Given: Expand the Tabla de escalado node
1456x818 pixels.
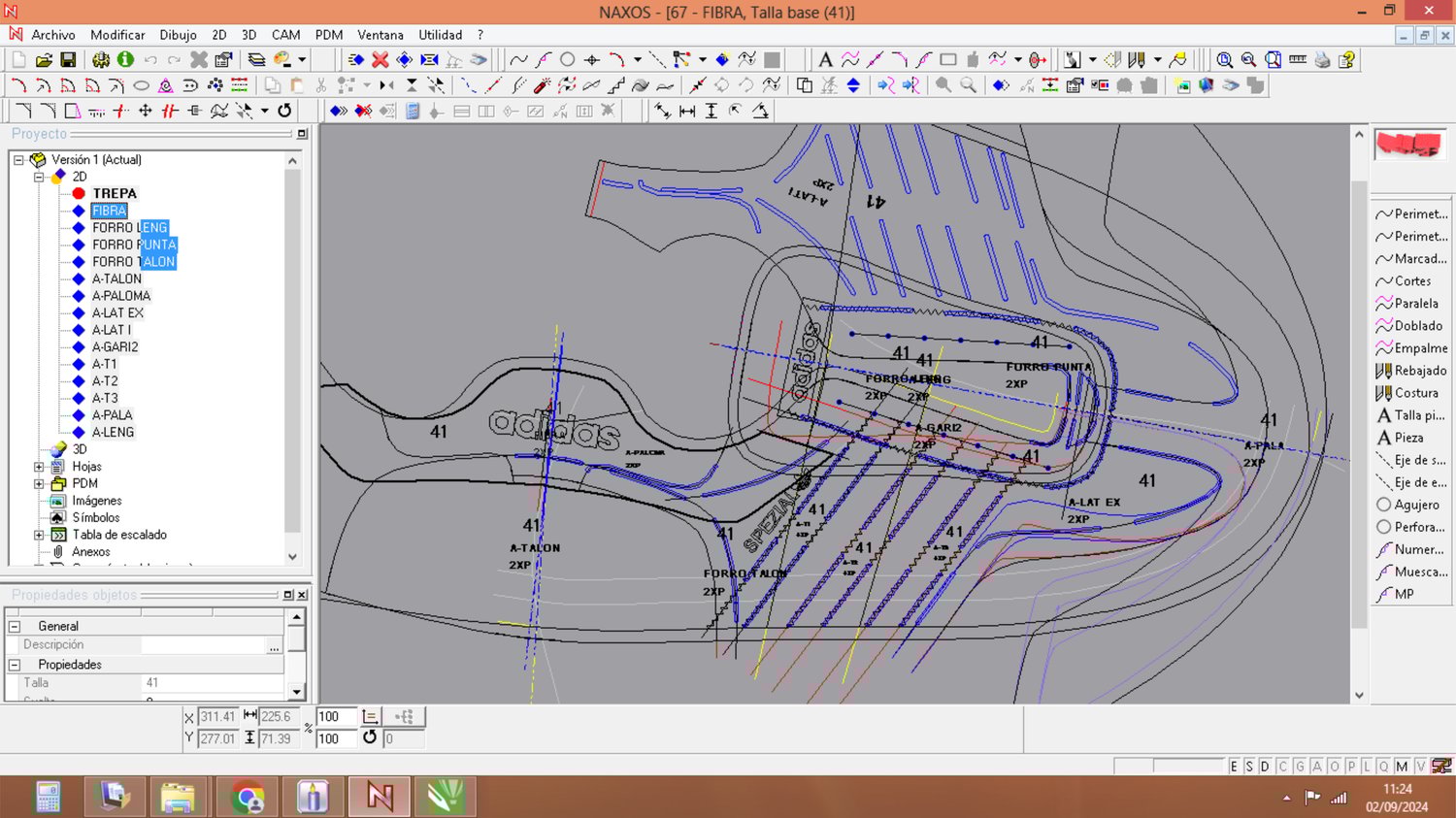Looking at the screenshot, I should click(39, 535).
